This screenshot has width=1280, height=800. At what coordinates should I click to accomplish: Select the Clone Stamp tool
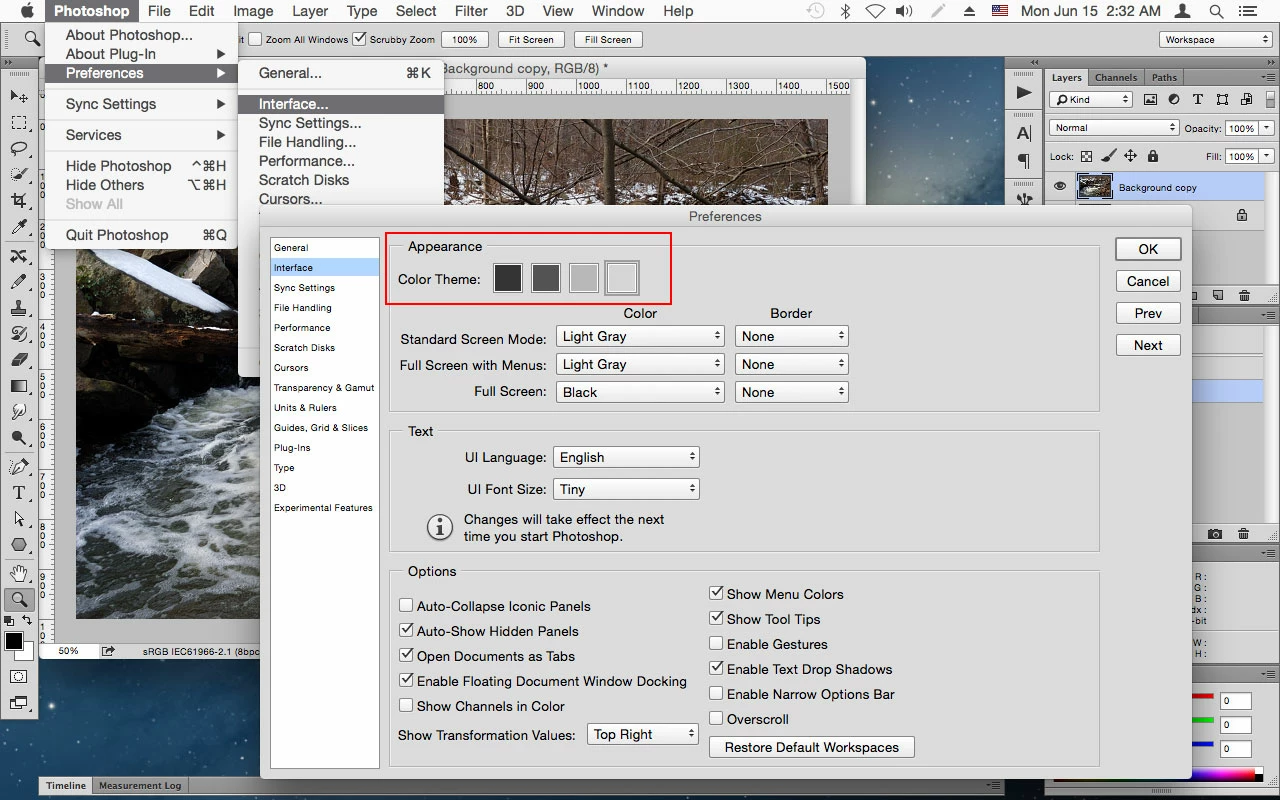point(19,308)
